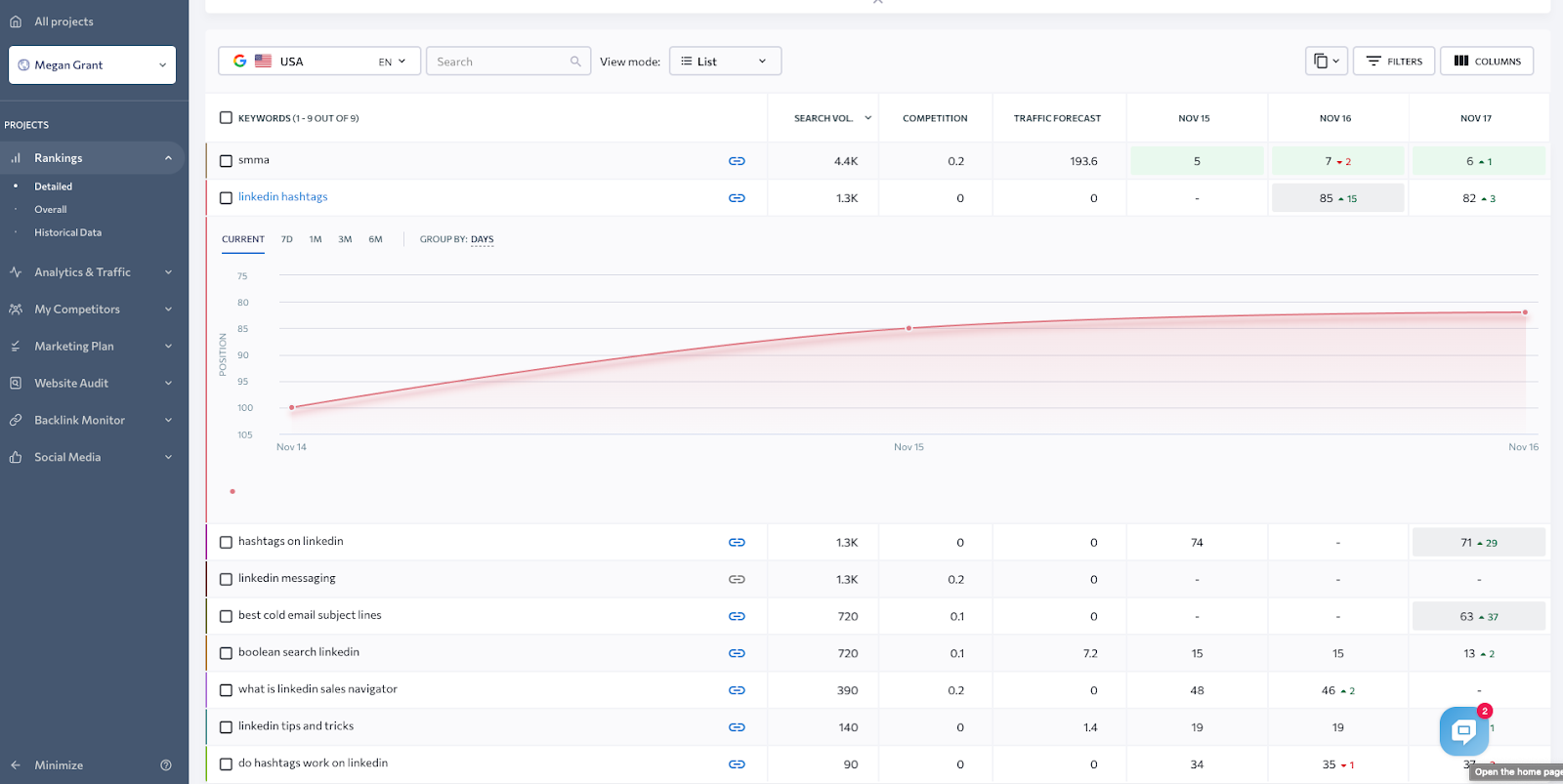Open the EN language dropdown
The width and height of the screenshot is (1563, 784).
[392, 62]
